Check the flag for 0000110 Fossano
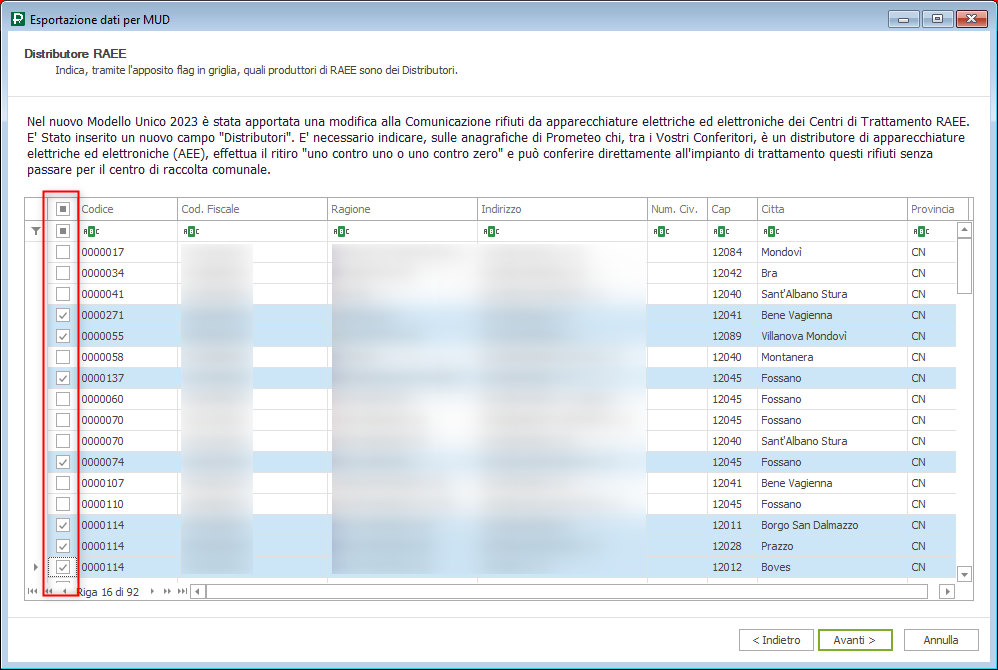 coord(63,504)
